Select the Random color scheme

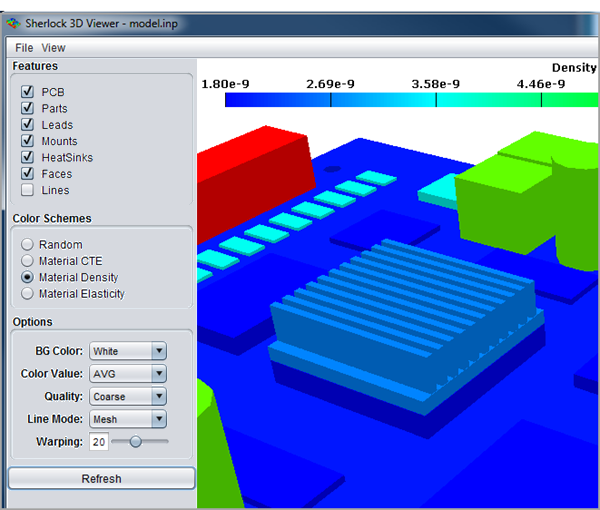point(27,244)
